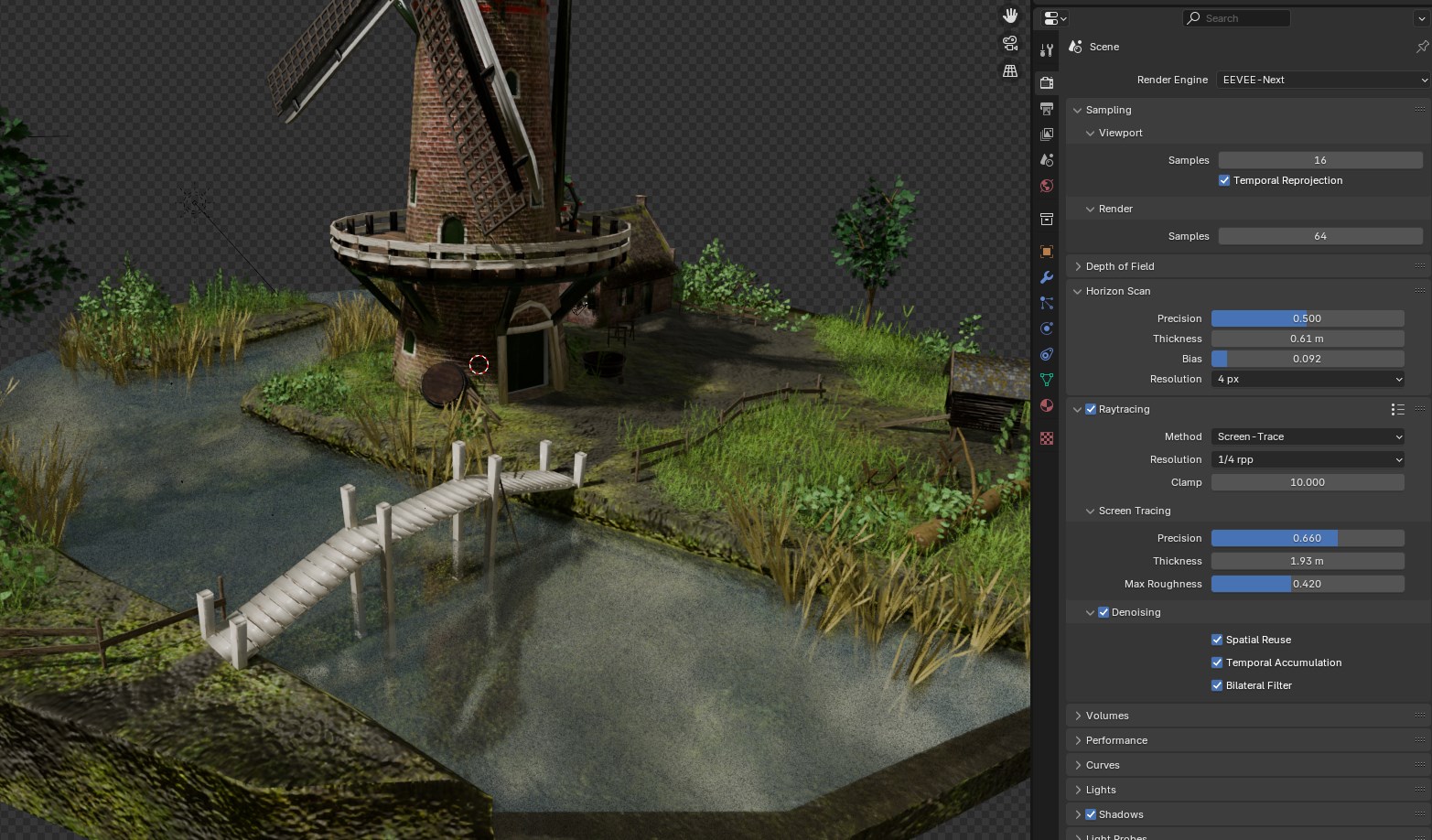Open the Physics properties tab
This screenshot has height=840, width=1432.
pyautogui.click(x=1047, y=328)
